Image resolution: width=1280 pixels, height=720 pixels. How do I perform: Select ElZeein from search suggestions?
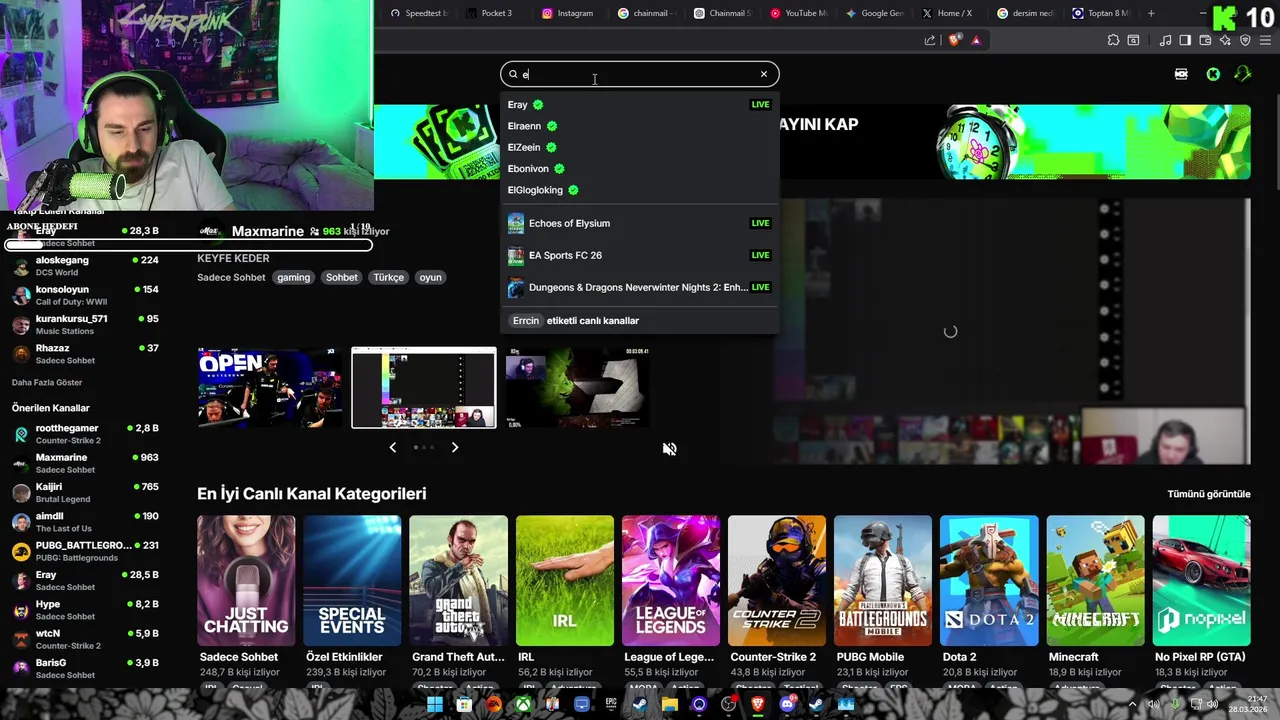tap(639, 147)
